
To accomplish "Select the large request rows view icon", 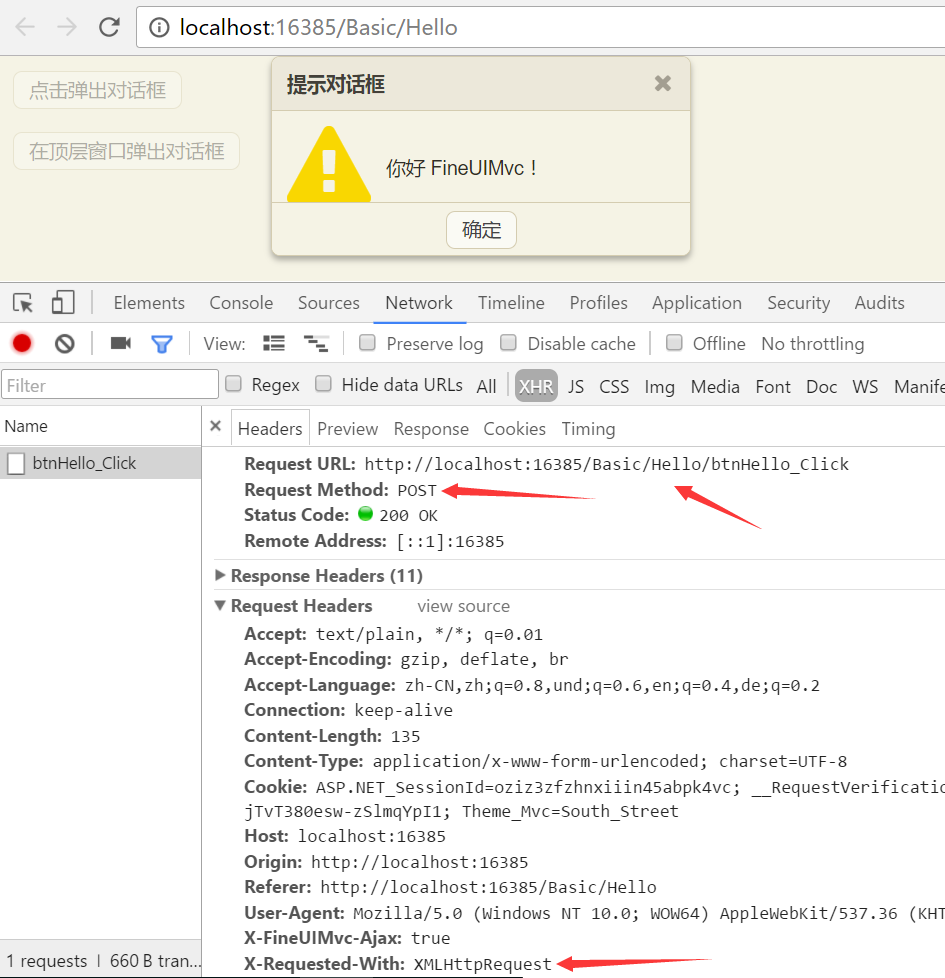I will [x=274, y=343].
